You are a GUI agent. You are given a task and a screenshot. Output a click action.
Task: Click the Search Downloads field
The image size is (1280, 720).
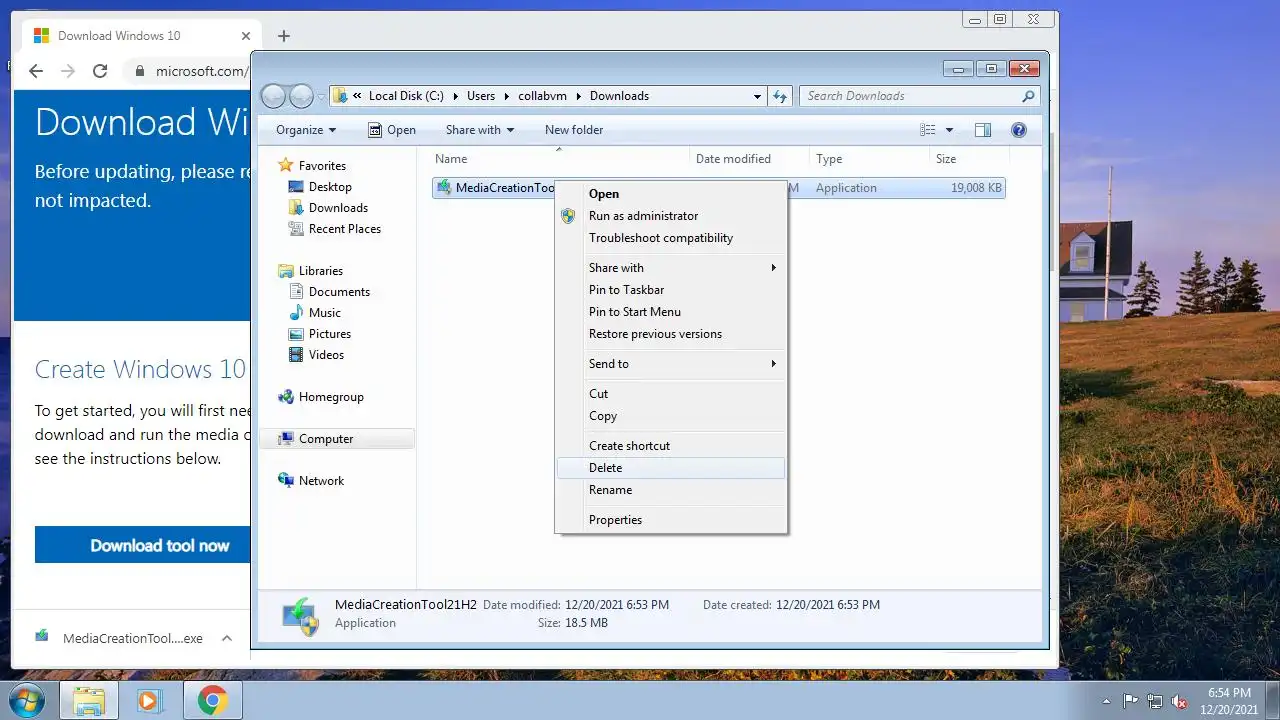[x=919, y=96]
